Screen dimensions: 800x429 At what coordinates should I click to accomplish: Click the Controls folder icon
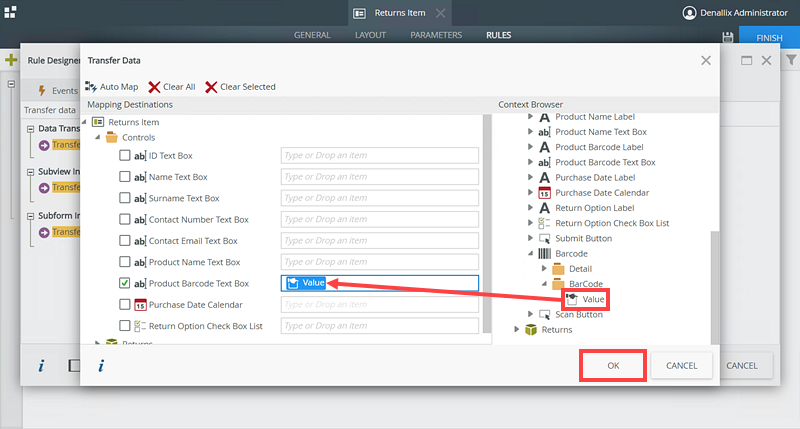(x=111, y=137)
